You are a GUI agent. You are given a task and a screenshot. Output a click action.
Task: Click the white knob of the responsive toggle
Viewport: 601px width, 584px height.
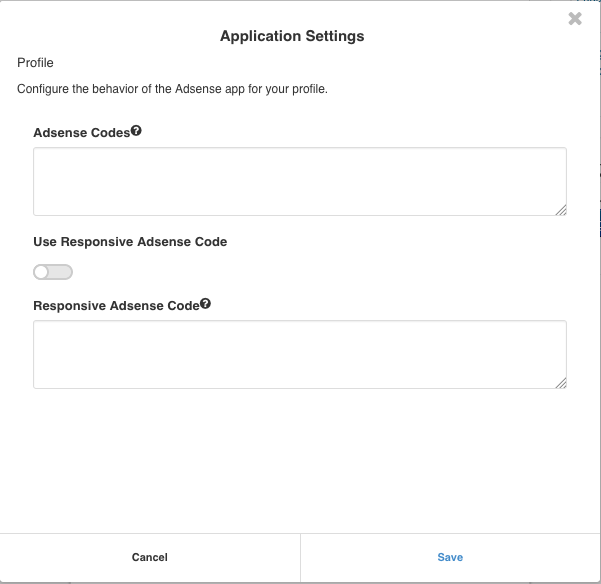point(42,272)
